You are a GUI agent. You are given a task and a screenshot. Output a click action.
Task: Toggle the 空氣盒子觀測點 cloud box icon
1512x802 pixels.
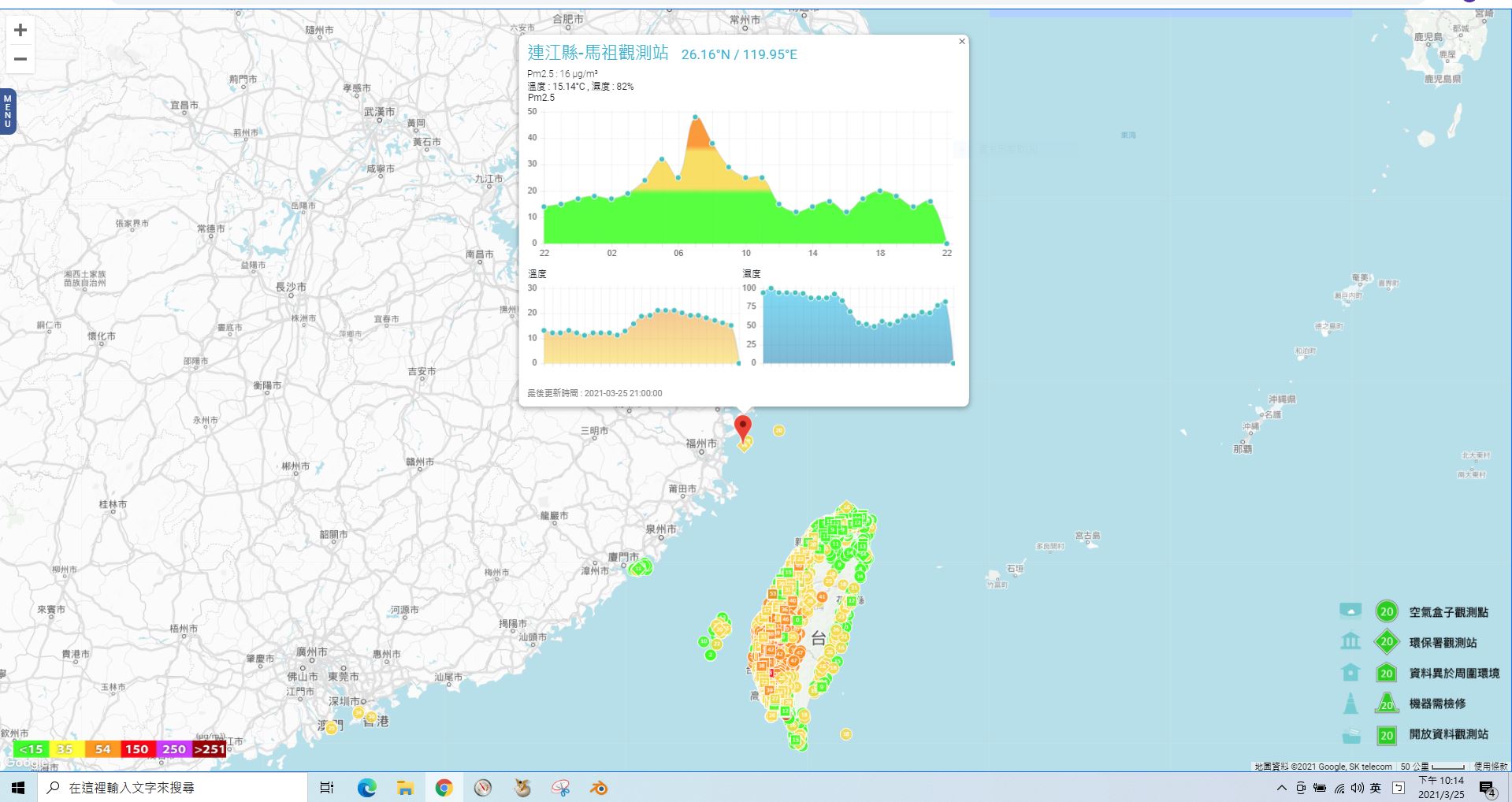[1350, 611]
